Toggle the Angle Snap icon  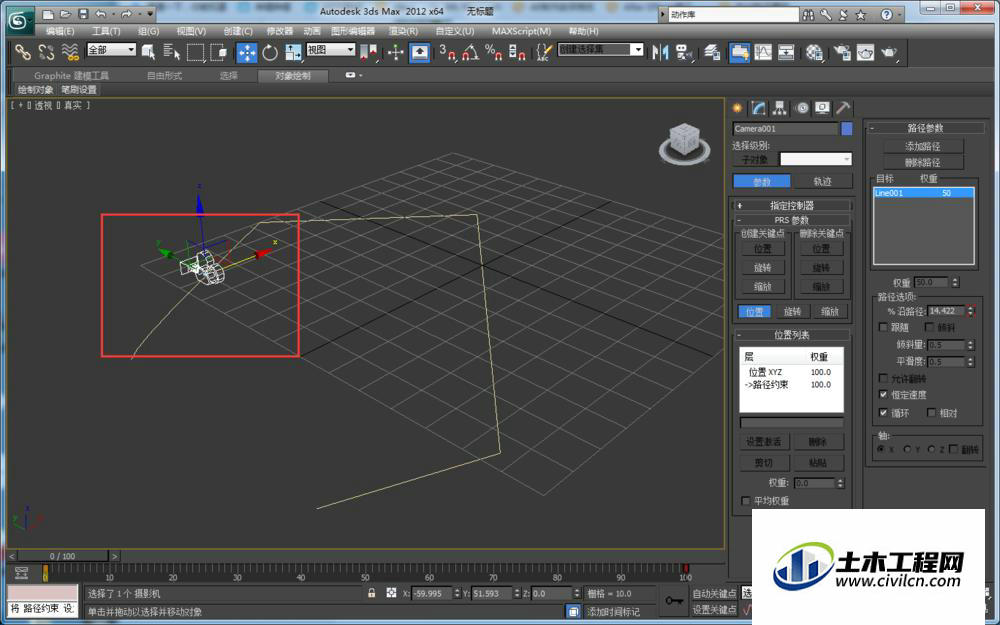point(471,52)
